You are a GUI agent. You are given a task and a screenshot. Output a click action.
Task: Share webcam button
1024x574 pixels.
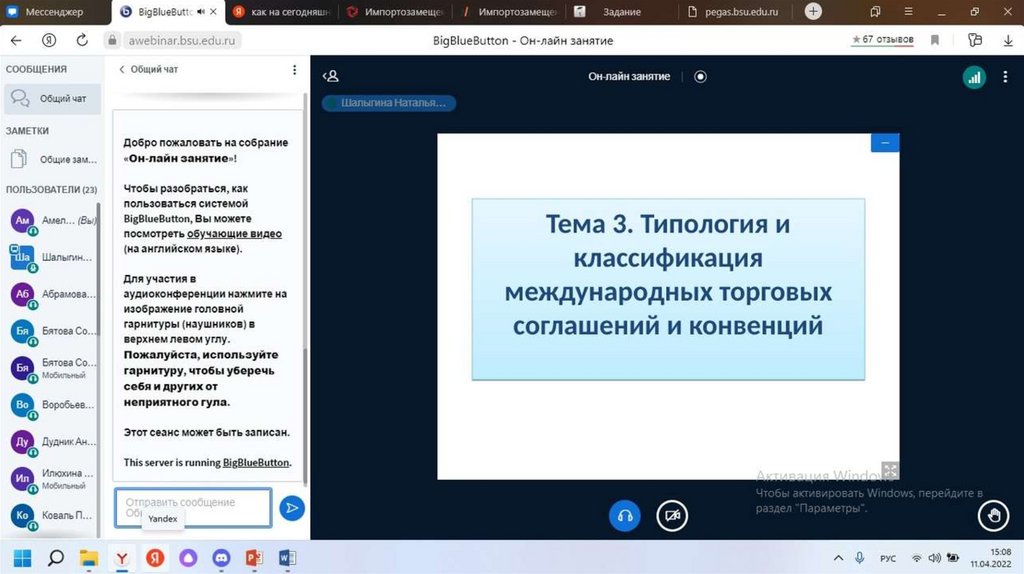[671, 515]
